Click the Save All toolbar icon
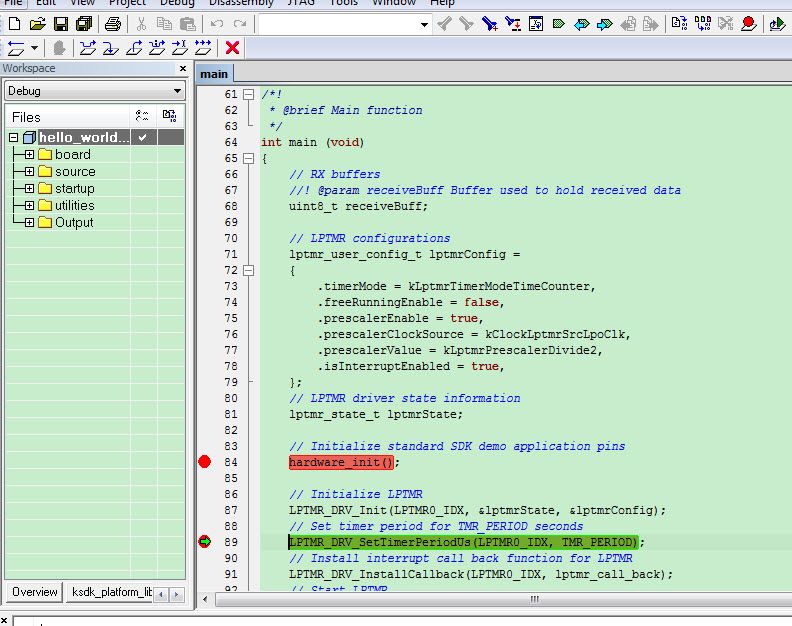 click(x=83, y=23)
